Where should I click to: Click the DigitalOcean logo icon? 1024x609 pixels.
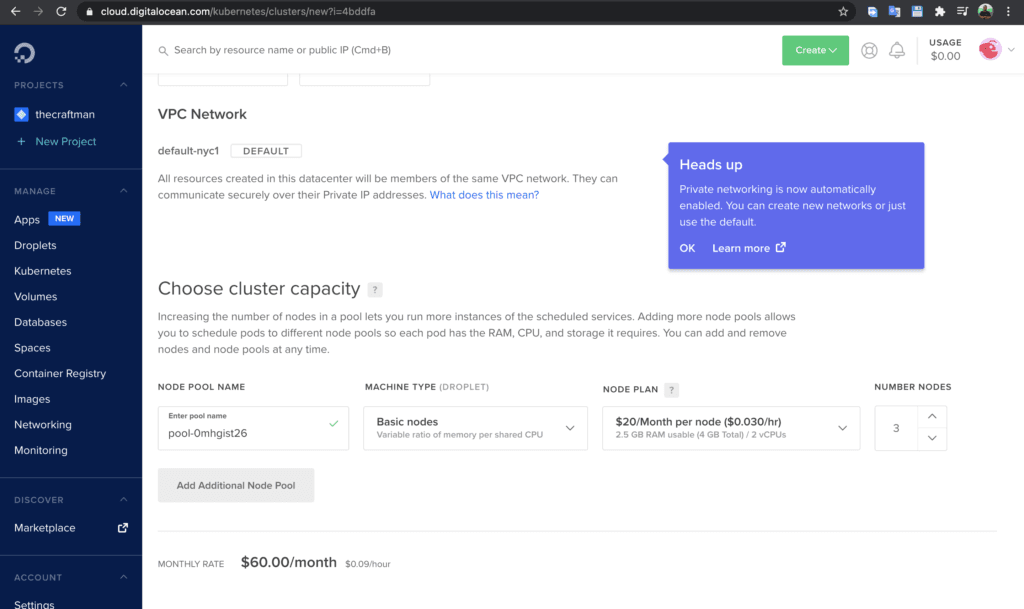pyautogui.click(x=24, y=53)
